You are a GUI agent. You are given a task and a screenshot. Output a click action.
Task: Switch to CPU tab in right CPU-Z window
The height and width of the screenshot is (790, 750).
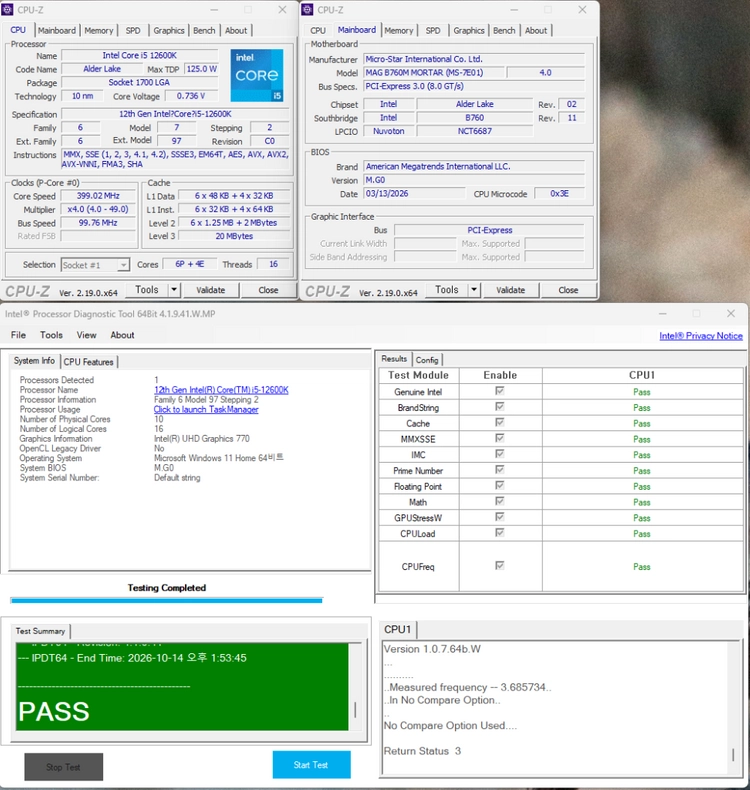click(x=318, y=31)
